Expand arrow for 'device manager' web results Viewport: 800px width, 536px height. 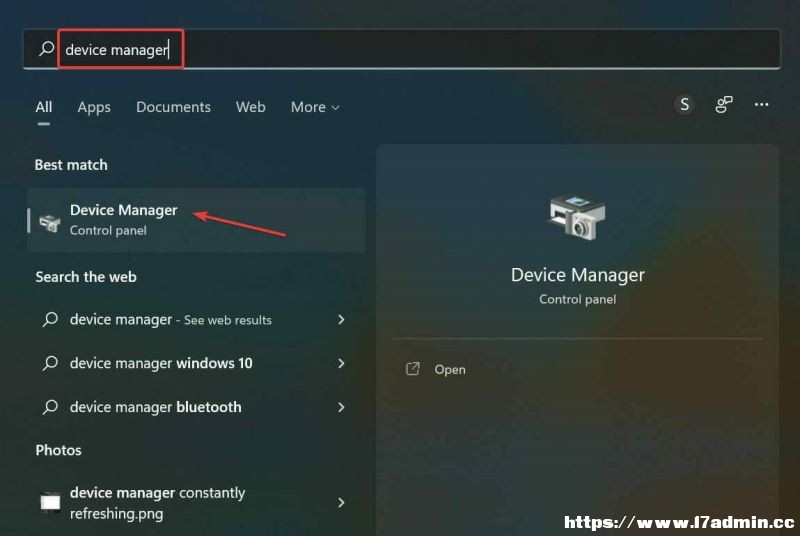pos(341,320)
